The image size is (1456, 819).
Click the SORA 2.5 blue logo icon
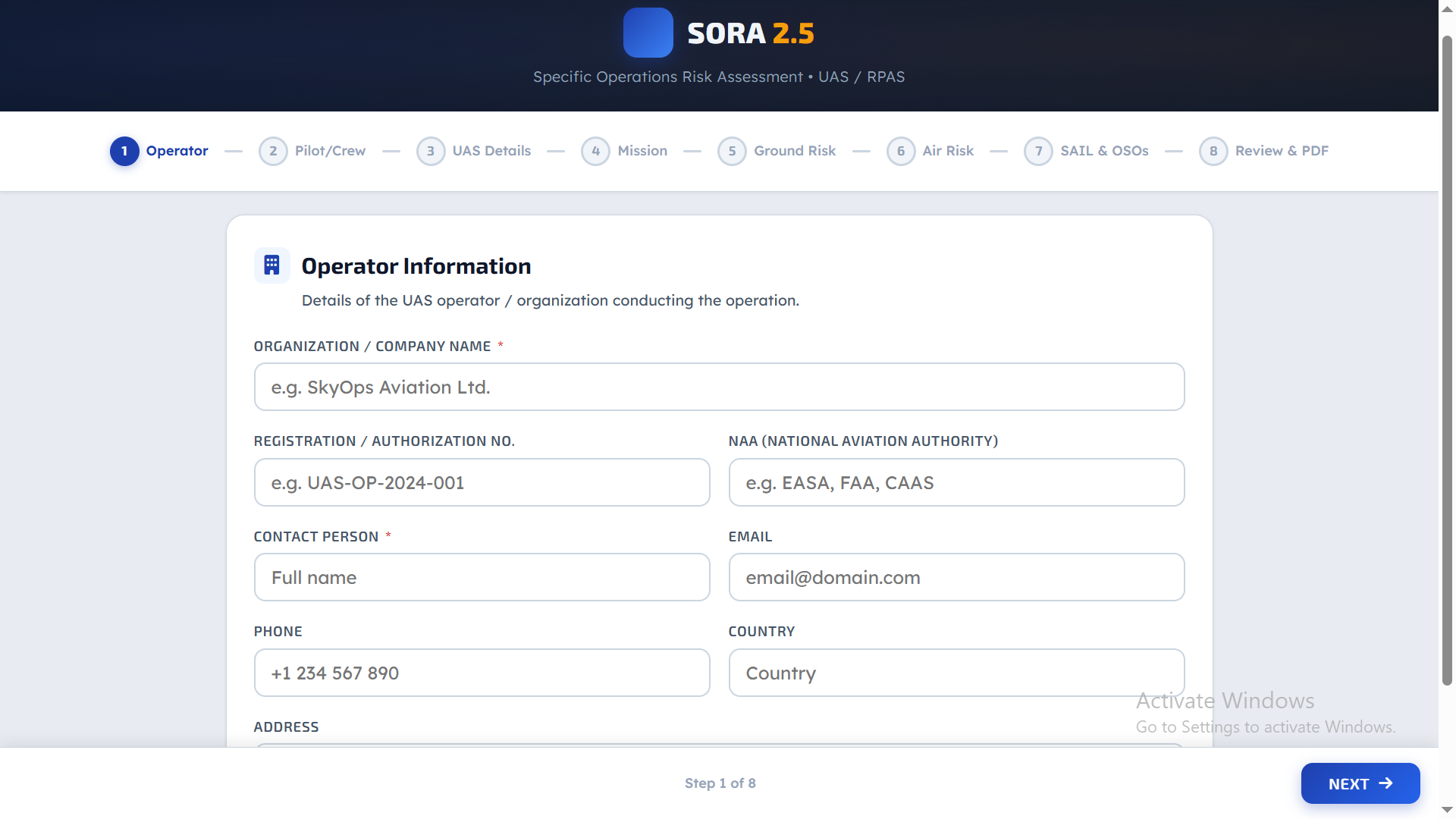(648, 33)
